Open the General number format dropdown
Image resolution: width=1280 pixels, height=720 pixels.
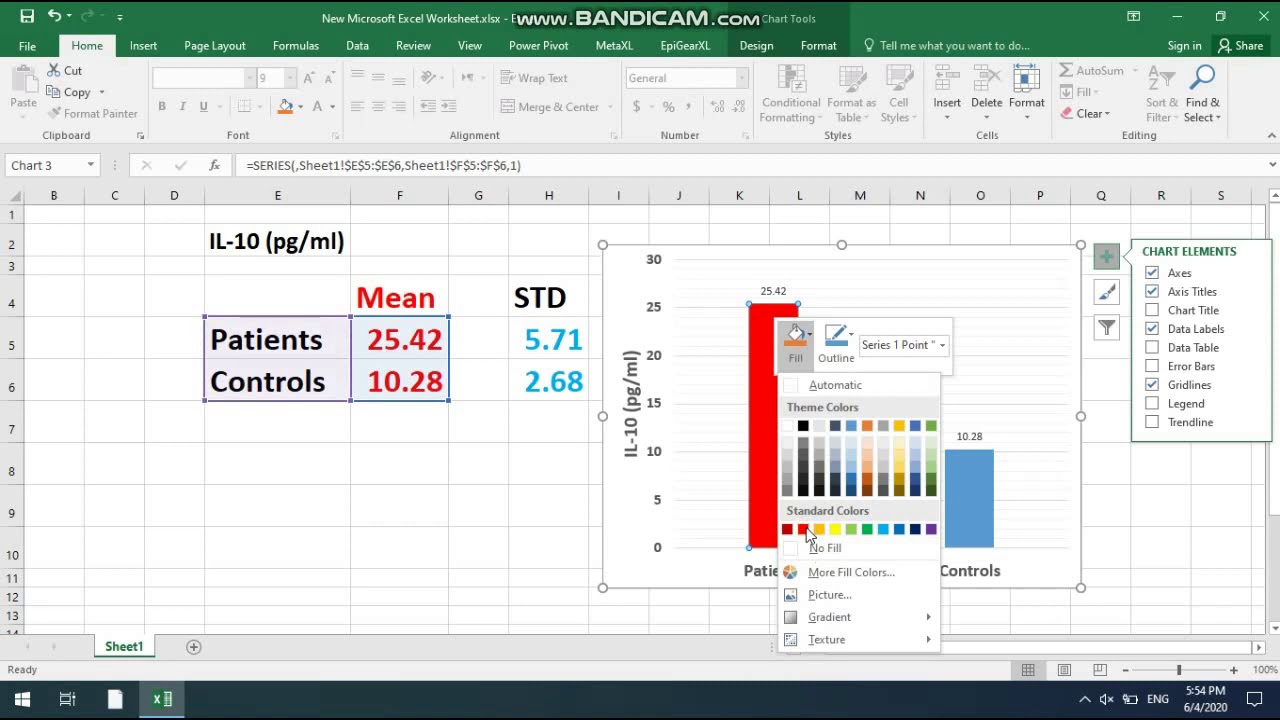[x=741, y=78]
